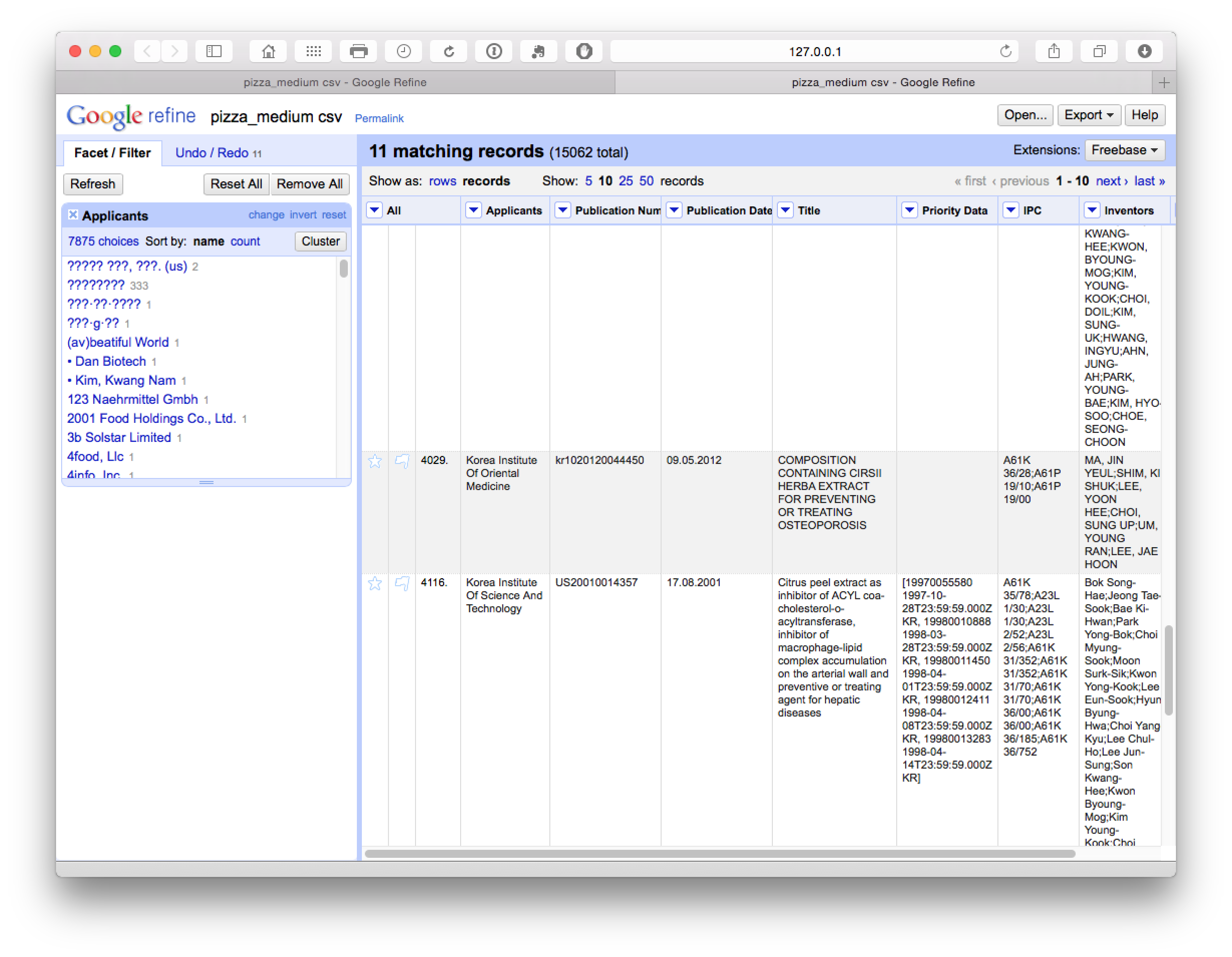Image resolution: width=1232 pixels, height=957 pixels.
Task: Flag record 4029
Action: (x=402, y=461)
